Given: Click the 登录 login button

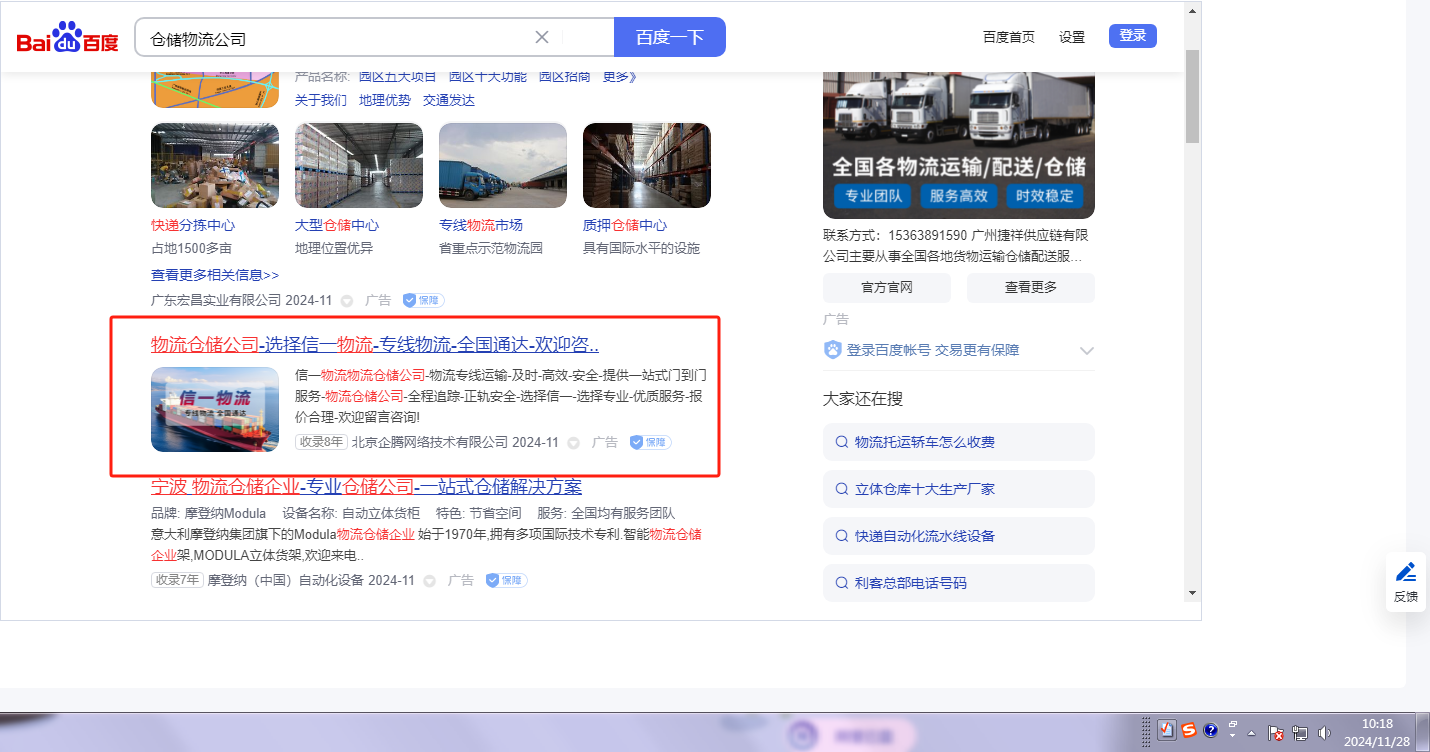Looking at the screenshot, I should point(1132,36).
